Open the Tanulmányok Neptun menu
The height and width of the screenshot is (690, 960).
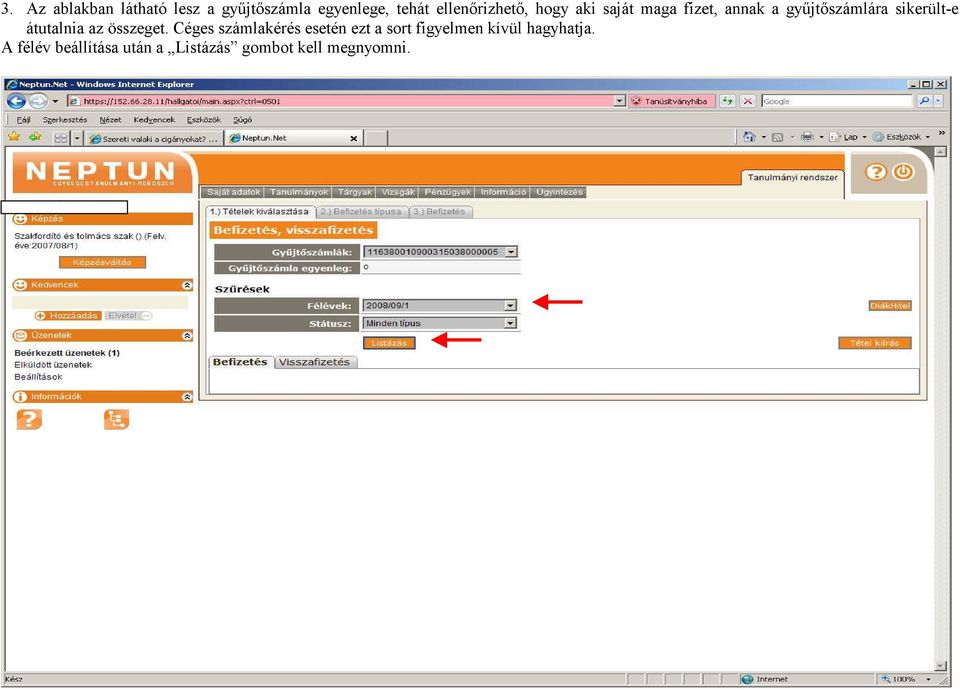(299, 192)
